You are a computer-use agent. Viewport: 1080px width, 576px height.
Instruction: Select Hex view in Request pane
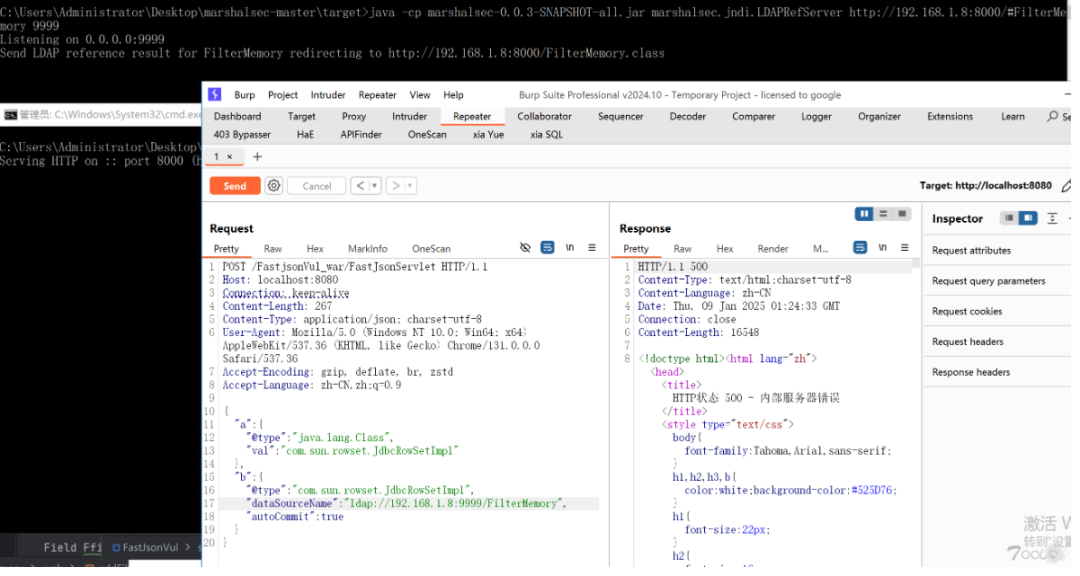pyautogui.click(x=315, y=249)
